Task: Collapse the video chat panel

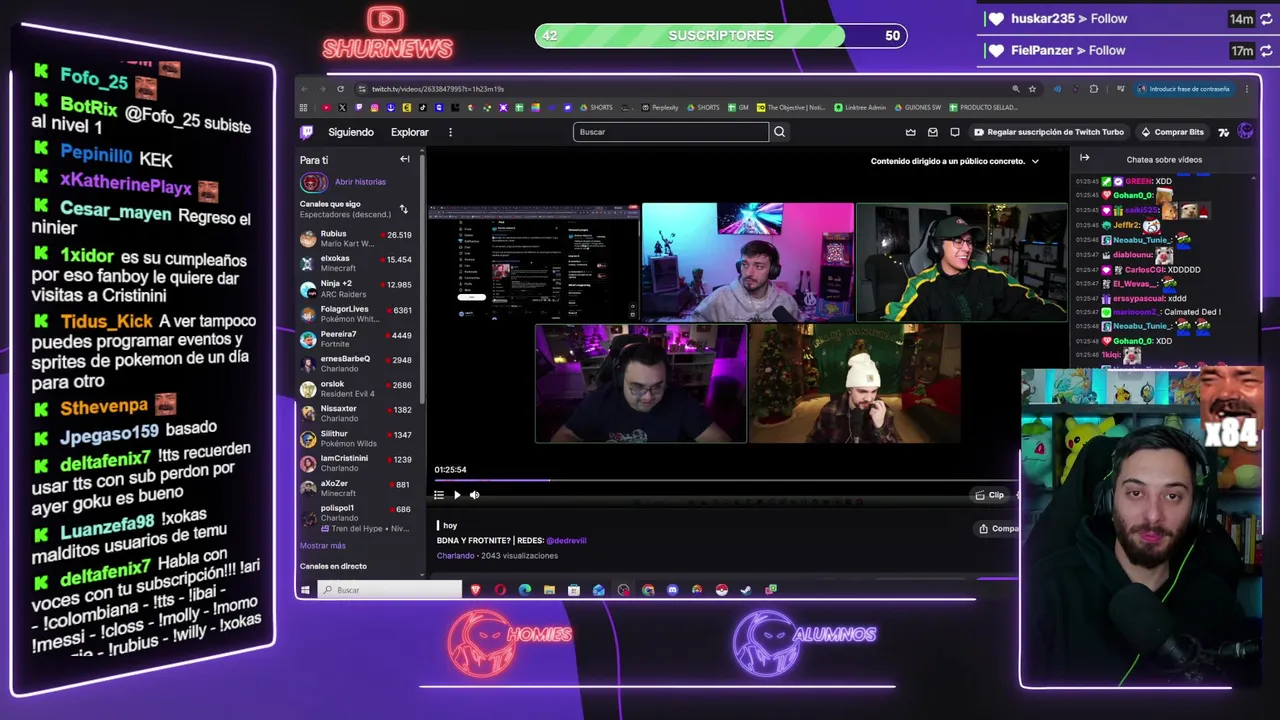Action: tap(1085, 158)
